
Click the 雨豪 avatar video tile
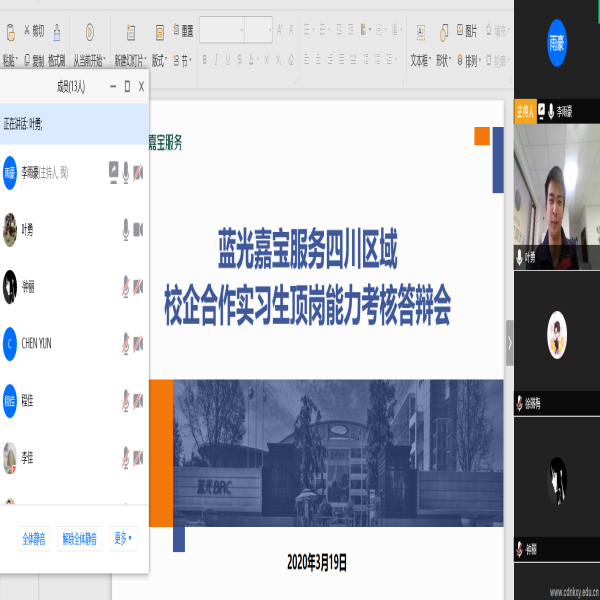point(557,43)
